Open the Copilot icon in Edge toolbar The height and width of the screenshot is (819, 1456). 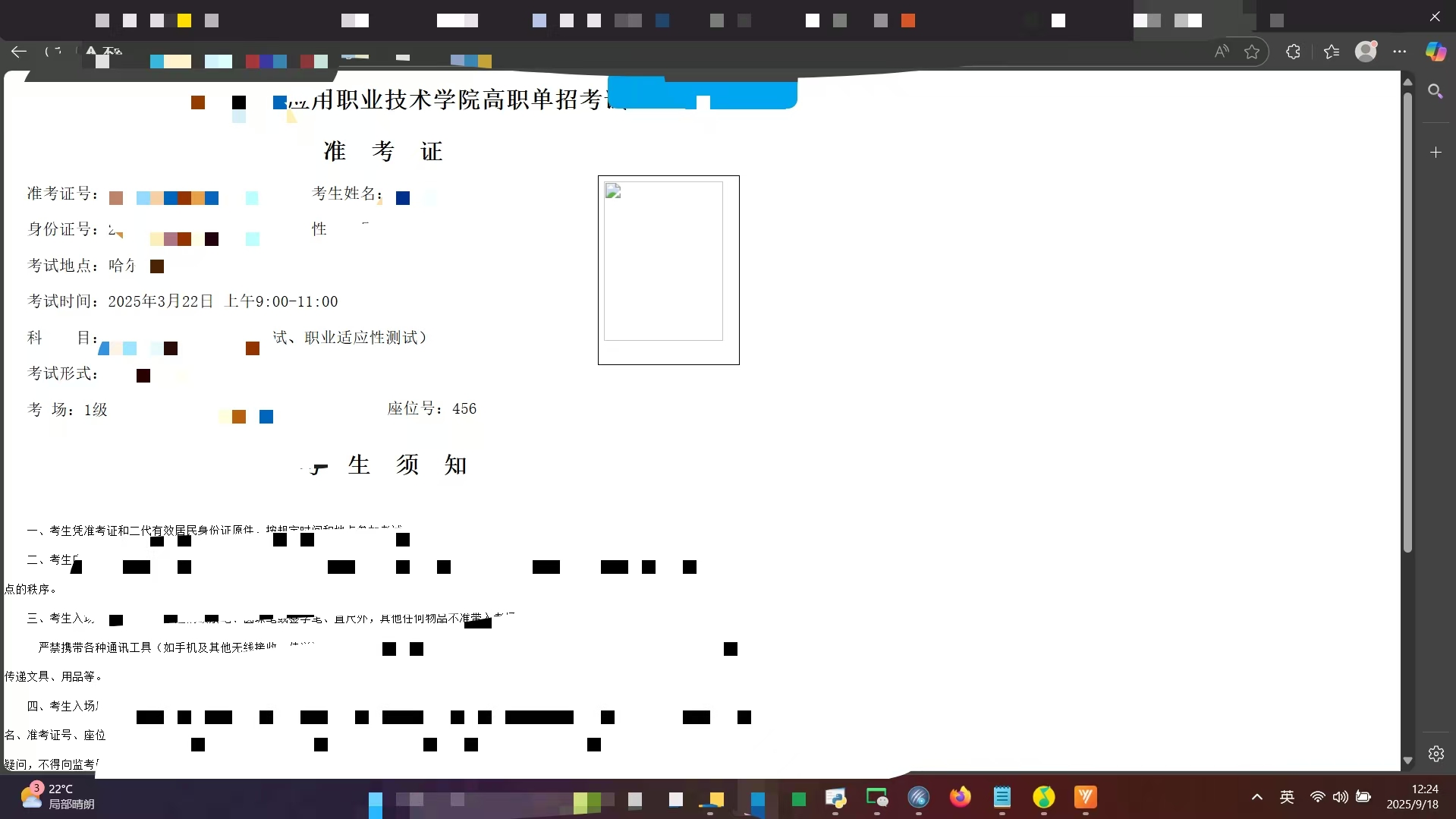tap(1435, 52)
